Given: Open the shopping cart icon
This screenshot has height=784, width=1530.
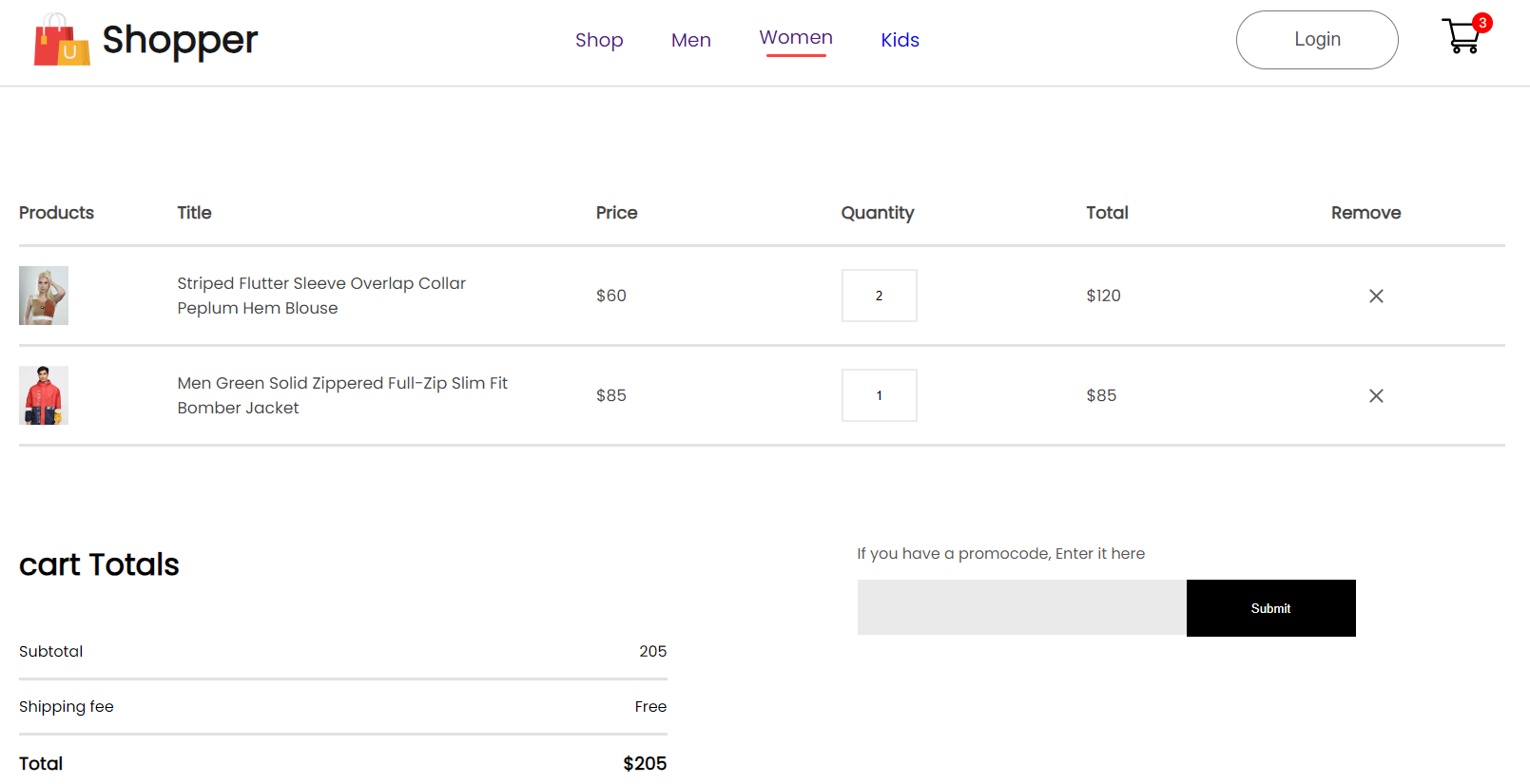Looking at the screenshot, I should [1460, 38].
